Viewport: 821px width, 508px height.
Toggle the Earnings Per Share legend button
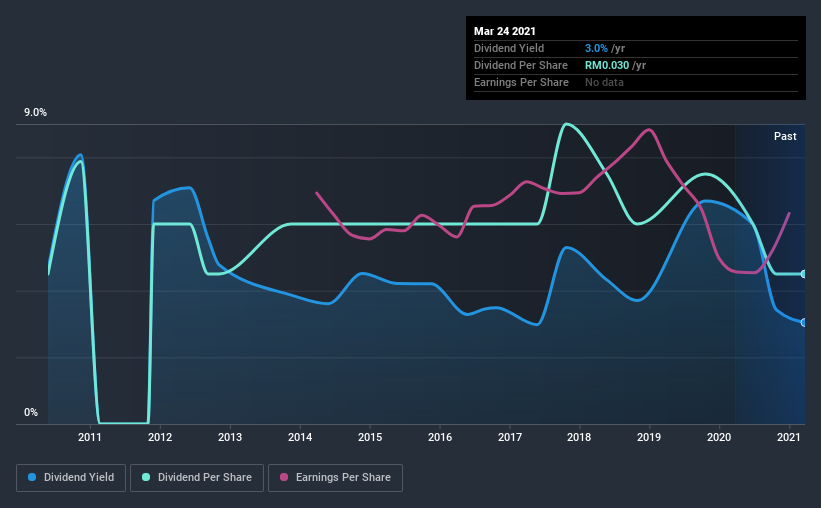click(335, 478)
